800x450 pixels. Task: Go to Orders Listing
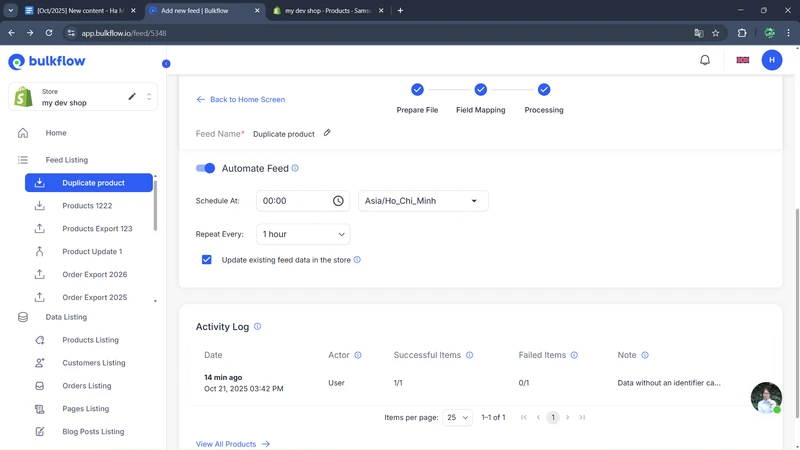(x=89, y=386)
